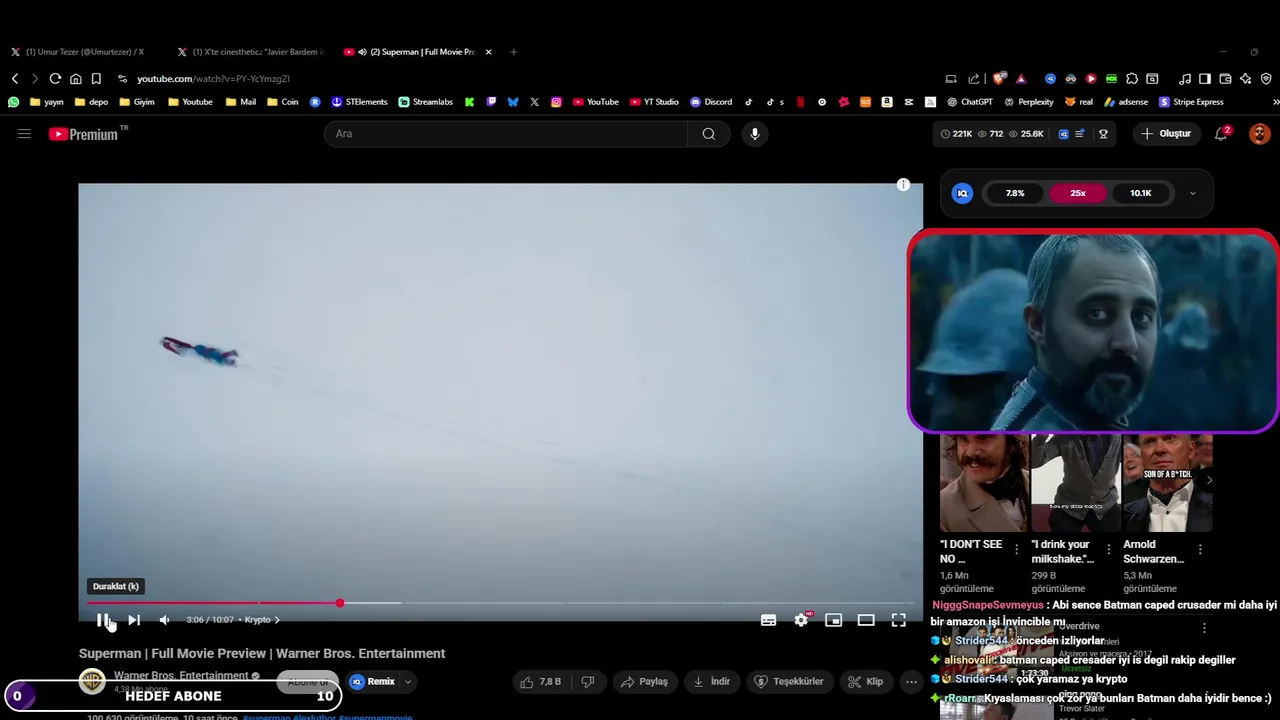Like the video with 7,8 B likes
Screen dimensions: 1280x720
541,682
